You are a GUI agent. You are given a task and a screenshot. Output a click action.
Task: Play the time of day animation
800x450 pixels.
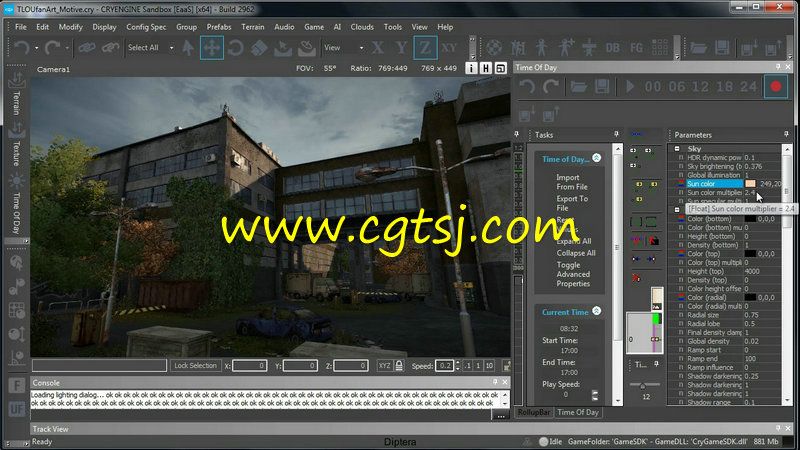click(630, 87)
